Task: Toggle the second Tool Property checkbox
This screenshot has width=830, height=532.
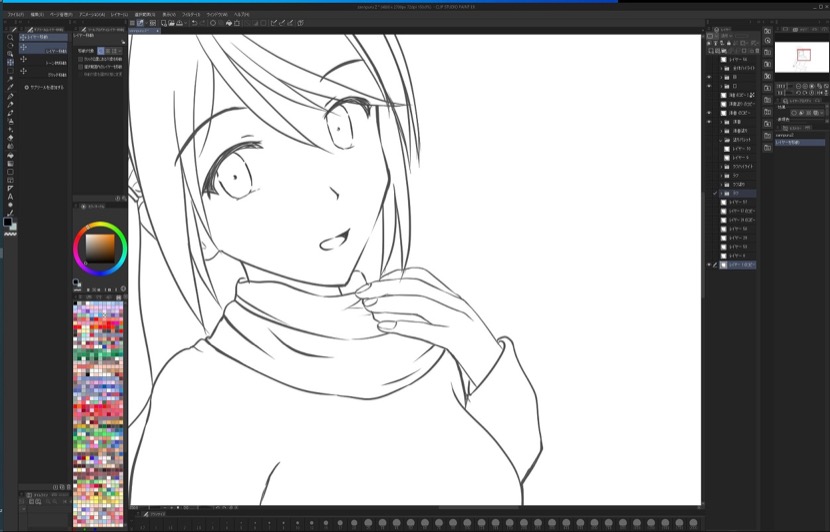Action: click(x=80, y=67)
